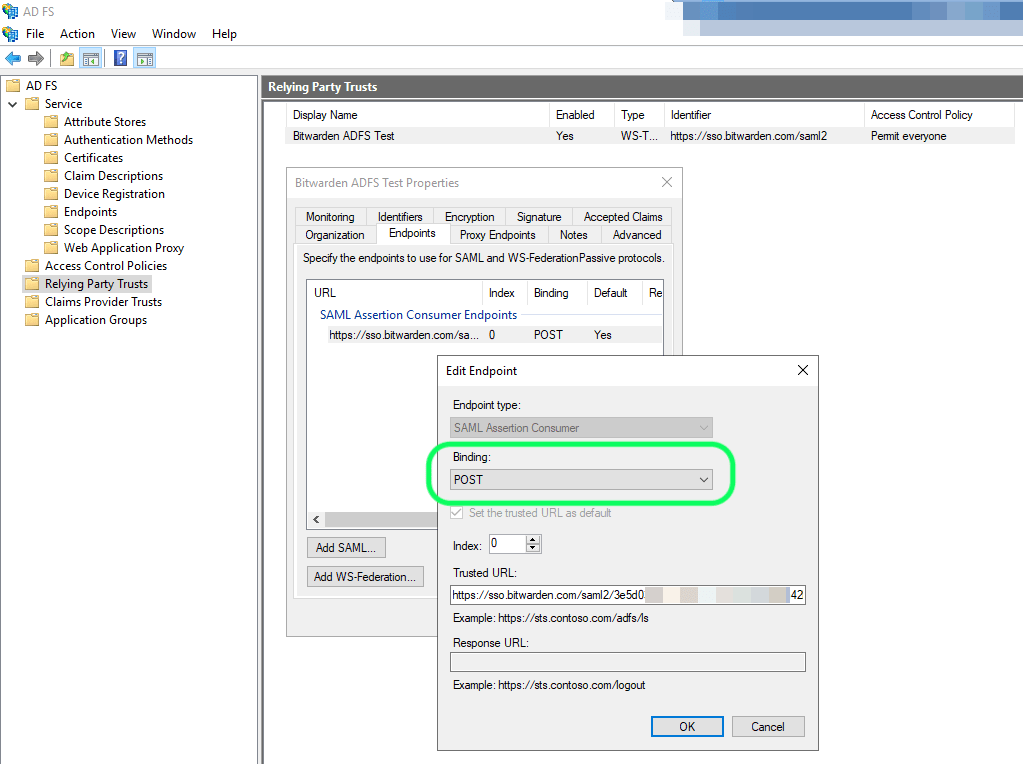The image size is (1023, 764).
Task: Toggle the Show/Hide Console Tree icon
Action: click(91, 57)
